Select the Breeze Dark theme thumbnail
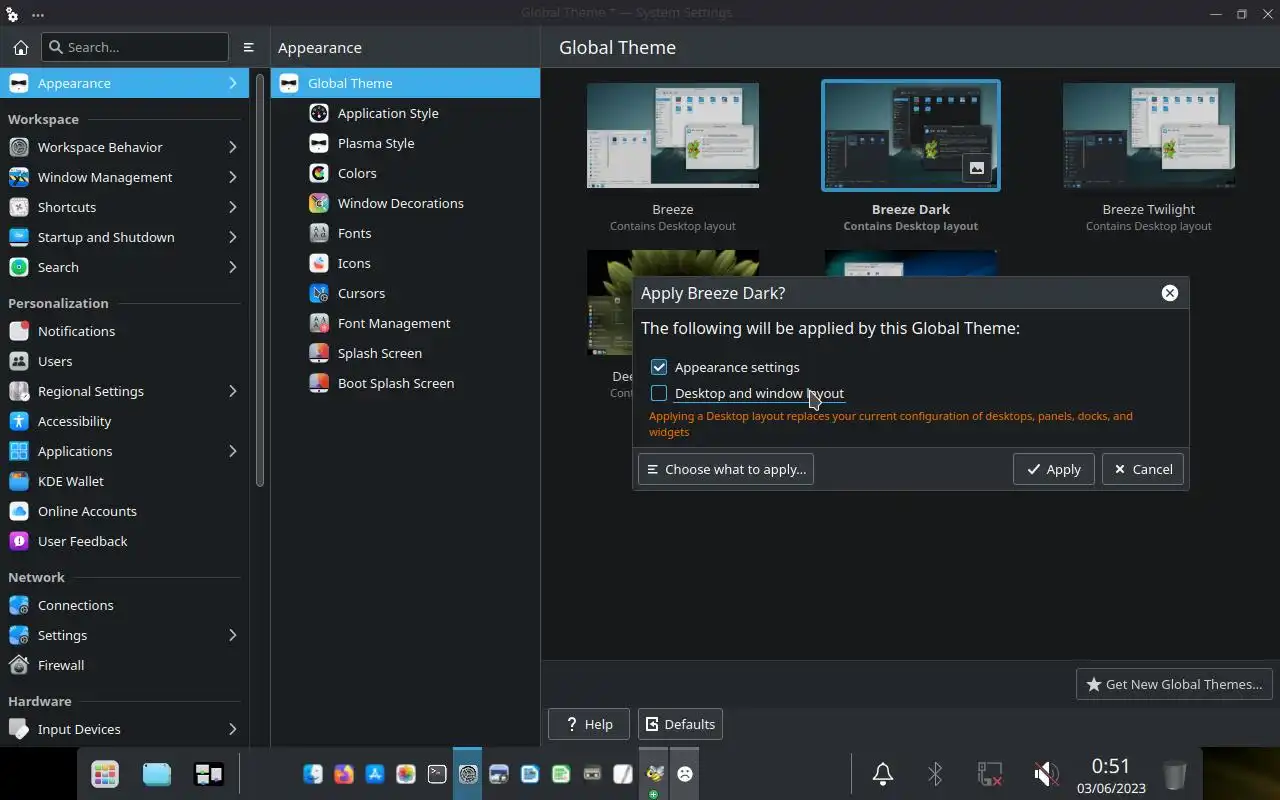 (x=911, y=135)
